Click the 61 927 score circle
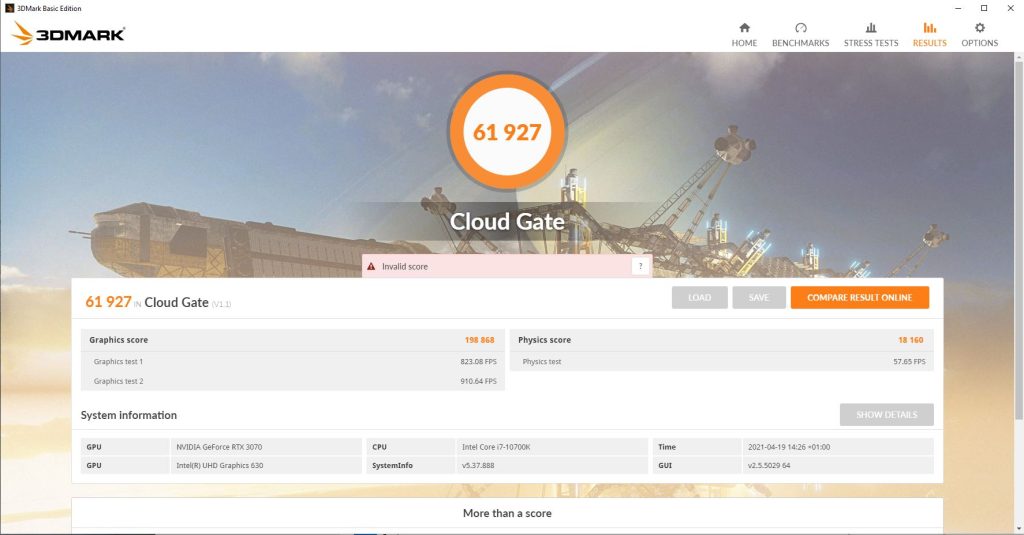 [x=507, y=132]
